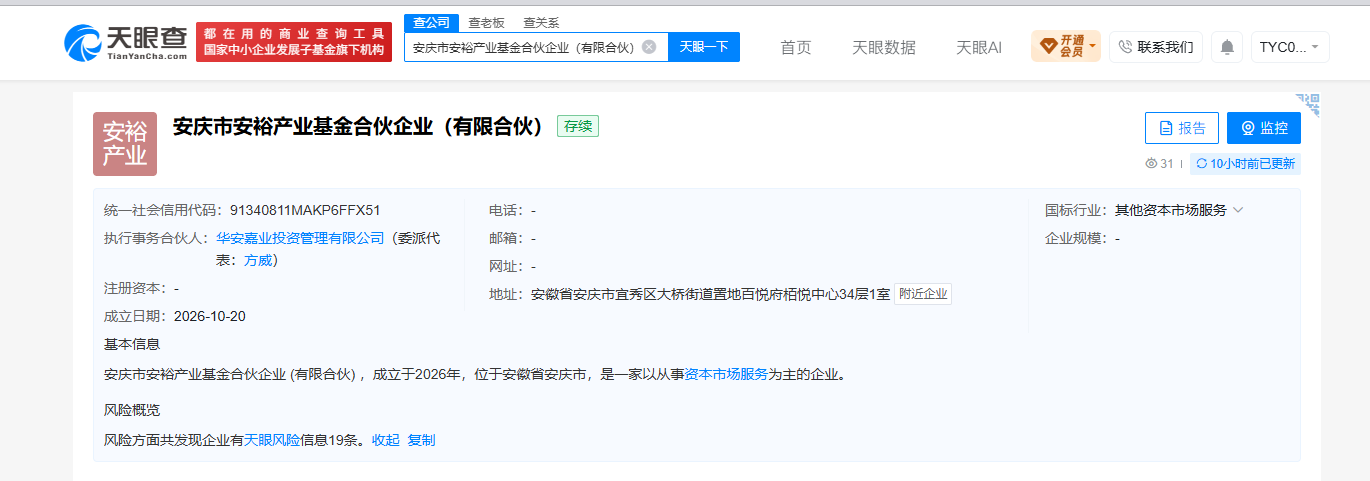1370x481 pixels.
Task: Open the 天眼风险 link
Action: pos(272,440)
